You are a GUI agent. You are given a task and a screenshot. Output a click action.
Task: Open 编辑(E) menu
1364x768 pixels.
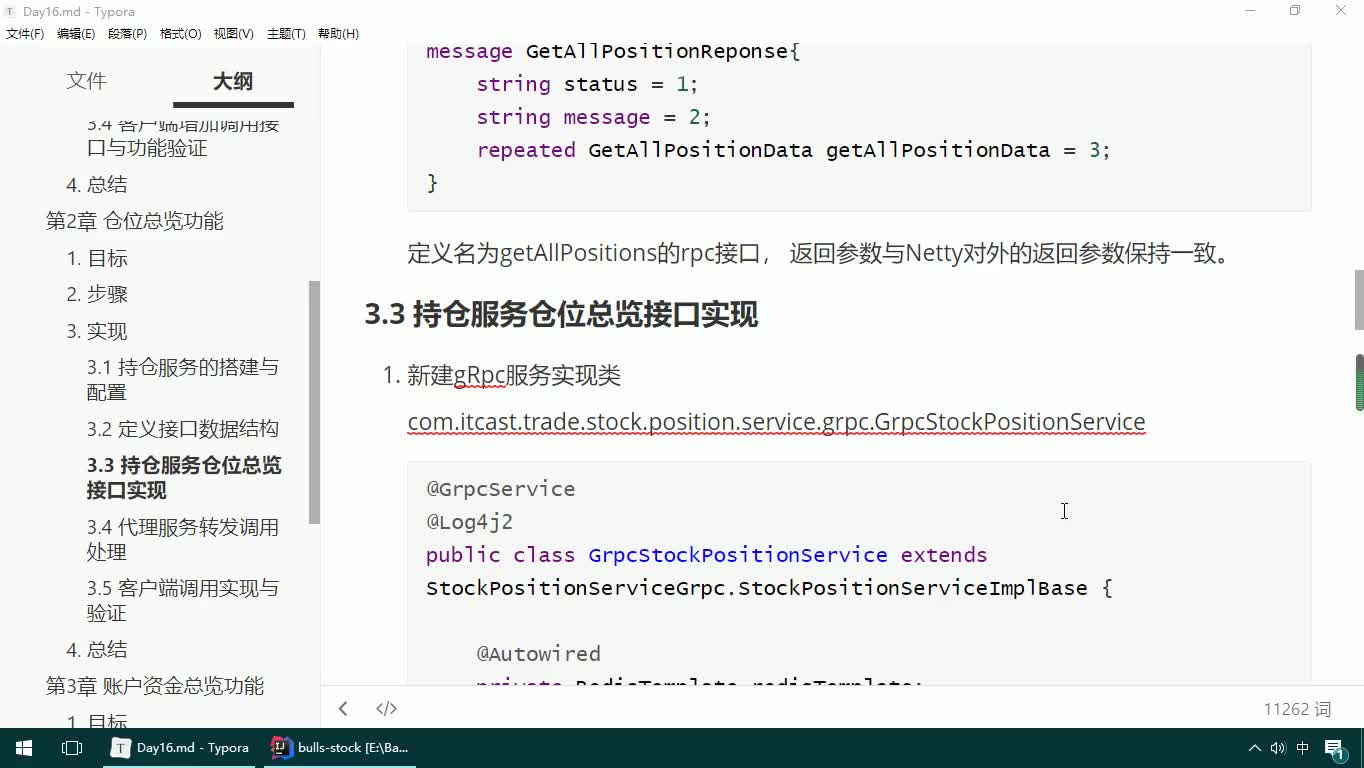pos(76,34)
